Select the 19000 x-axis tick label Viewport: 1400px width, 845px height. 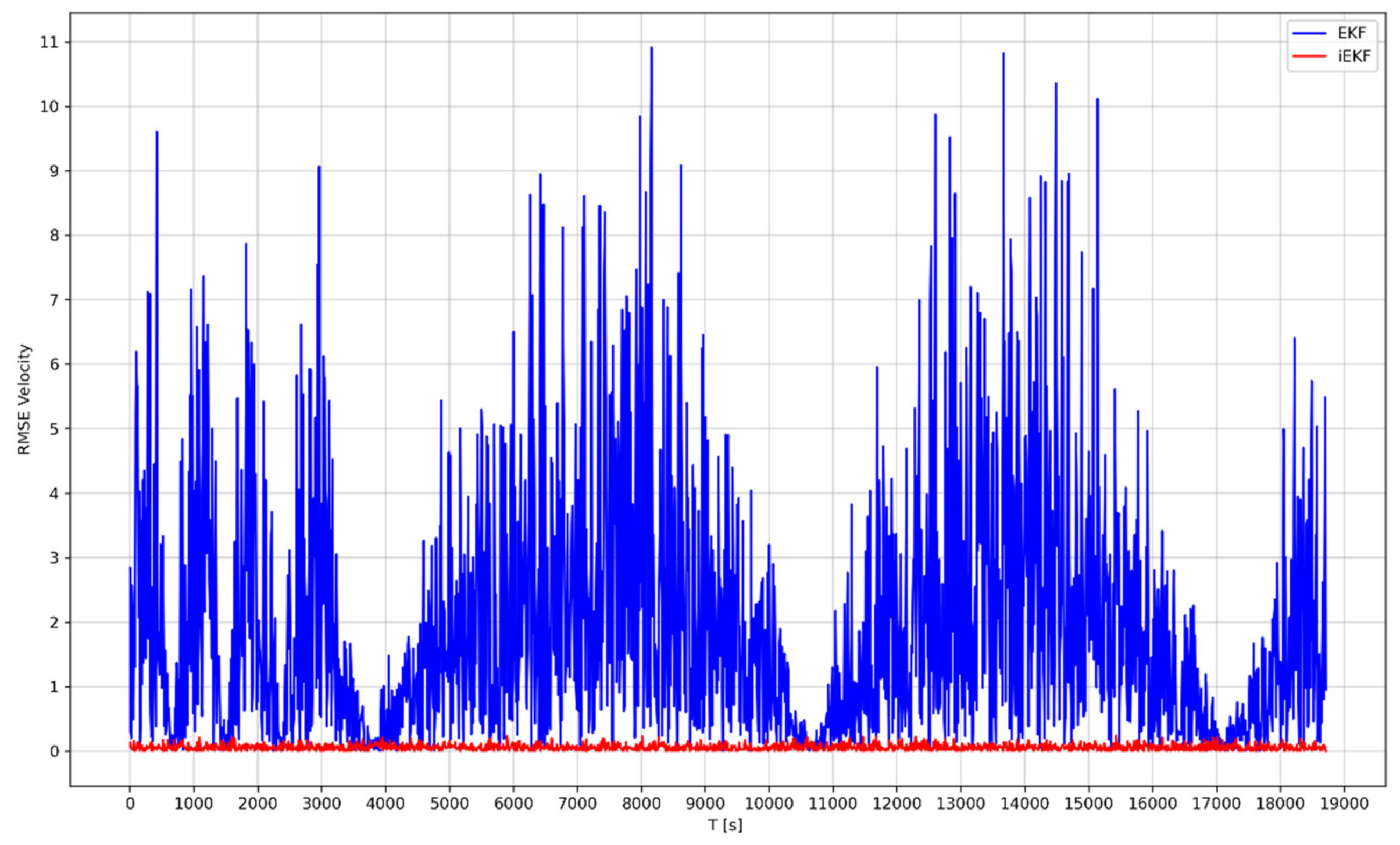1344,803
